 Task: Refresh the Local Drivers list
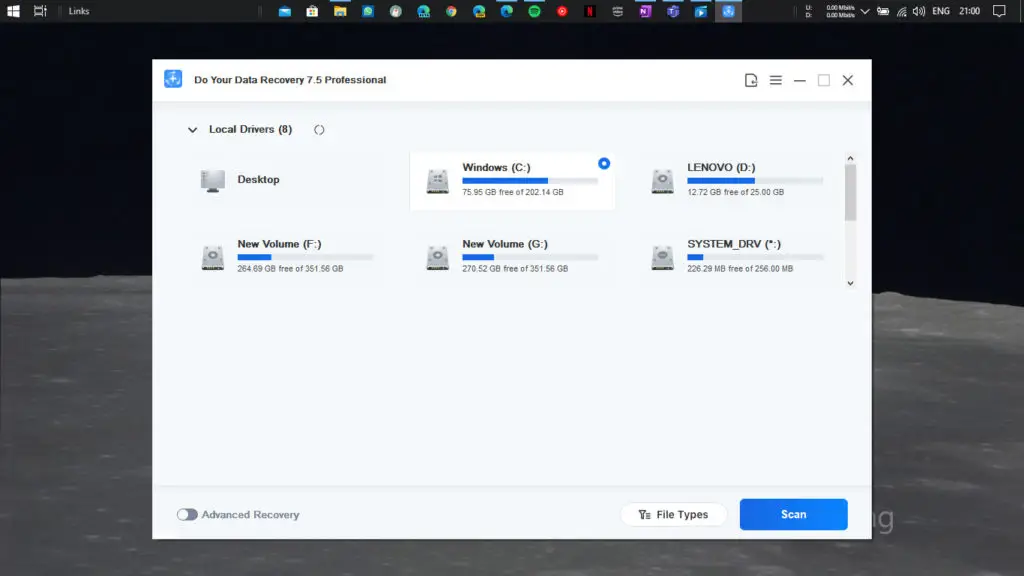[x=319, y=129]
